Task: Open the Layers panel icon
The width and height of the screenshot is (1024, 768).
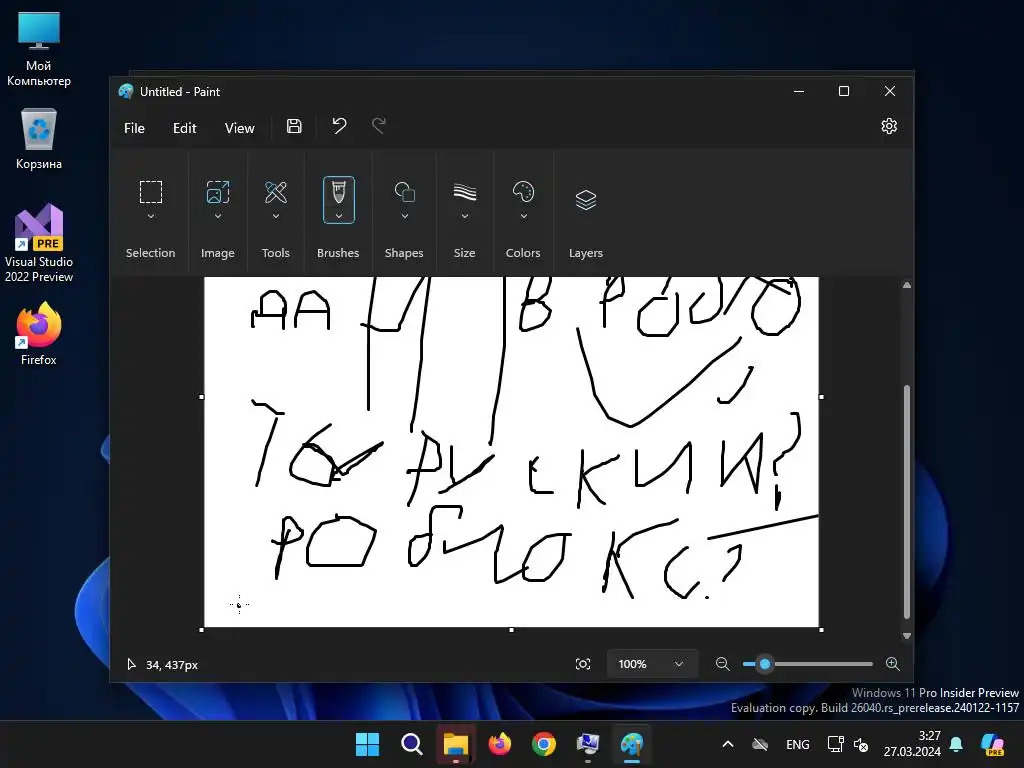Action: click(x=586, y=199)
